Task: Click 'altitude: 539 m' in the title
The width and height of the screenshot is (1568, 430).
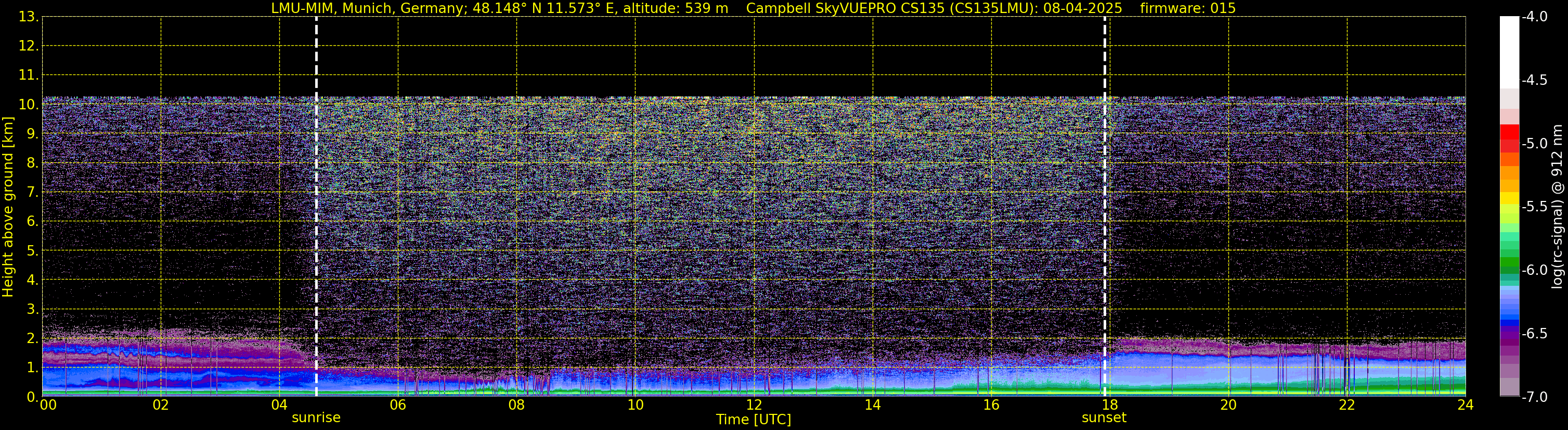Action: (676, 8)
